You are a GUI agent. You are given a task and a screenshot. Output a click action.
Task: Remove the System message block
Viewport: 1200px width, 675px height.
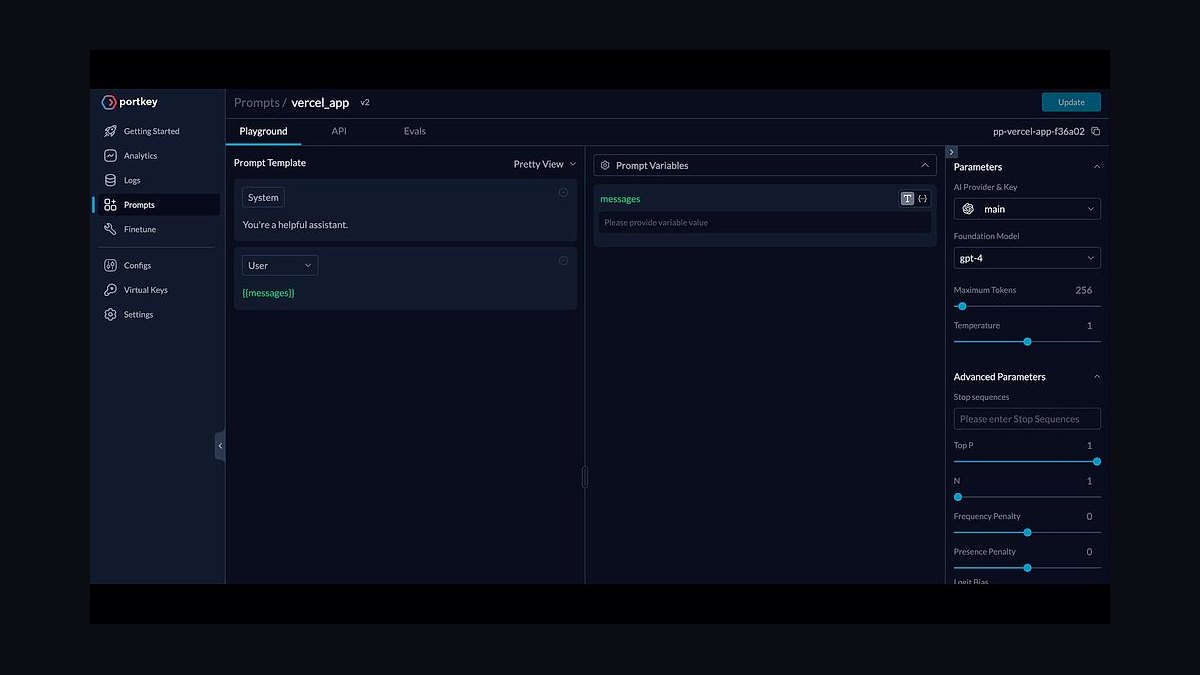point(563,192)
